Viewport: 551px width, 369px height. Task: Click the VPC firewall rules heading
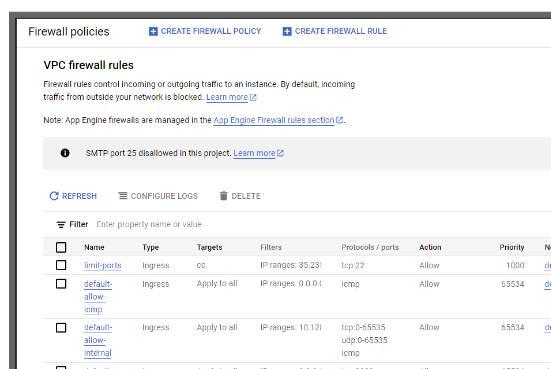click(x=89, y=65)
